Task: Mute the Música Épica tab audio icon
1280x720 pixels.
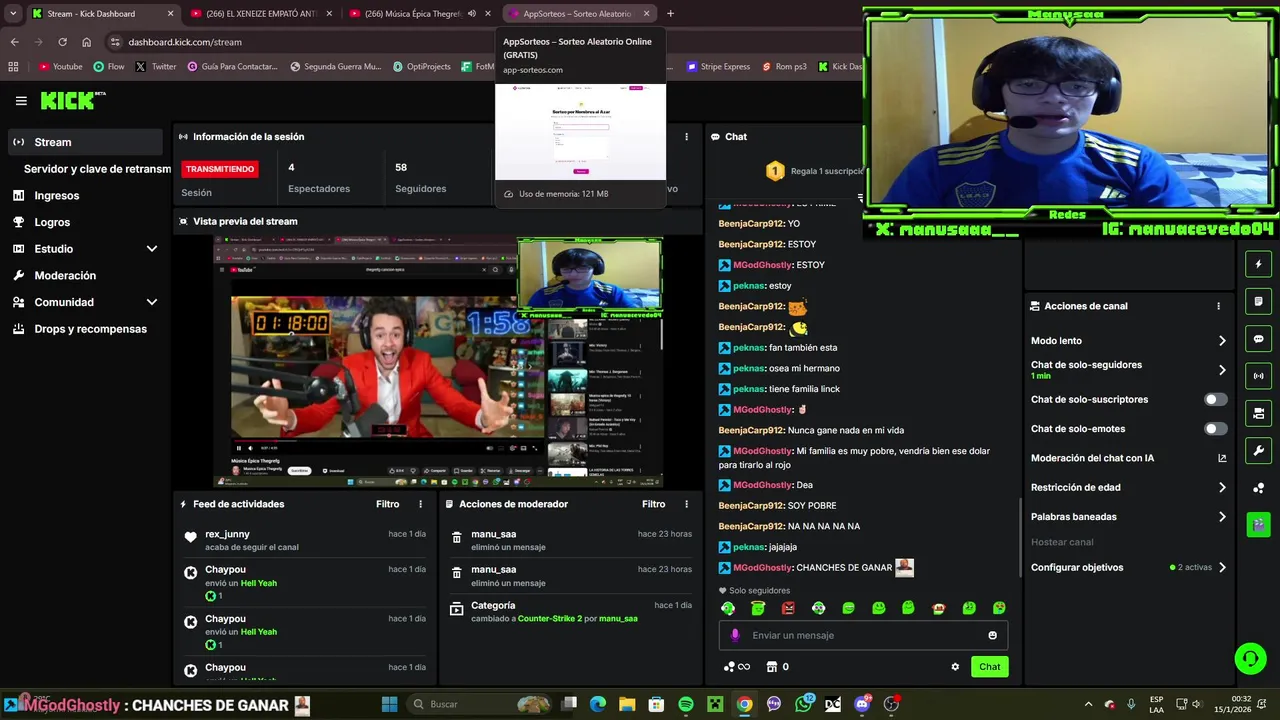Action: [x=472, y=14]
